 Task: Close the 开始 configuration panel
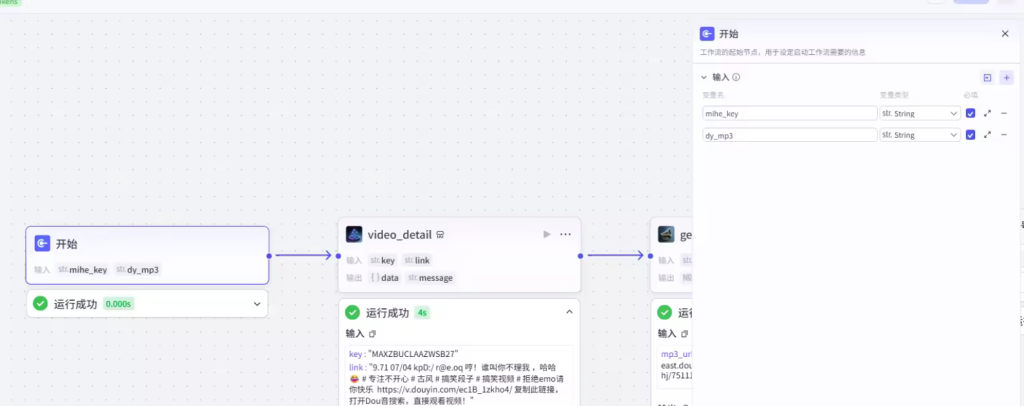point(1005,33)
